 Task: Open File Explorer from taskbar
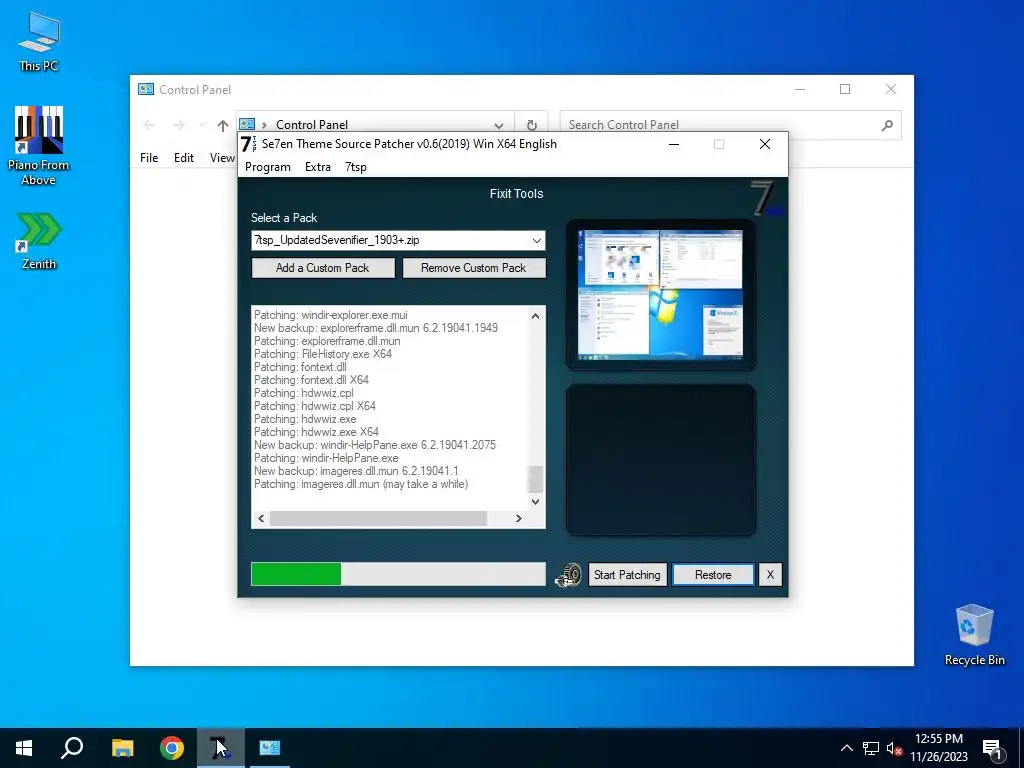(122, 748)
